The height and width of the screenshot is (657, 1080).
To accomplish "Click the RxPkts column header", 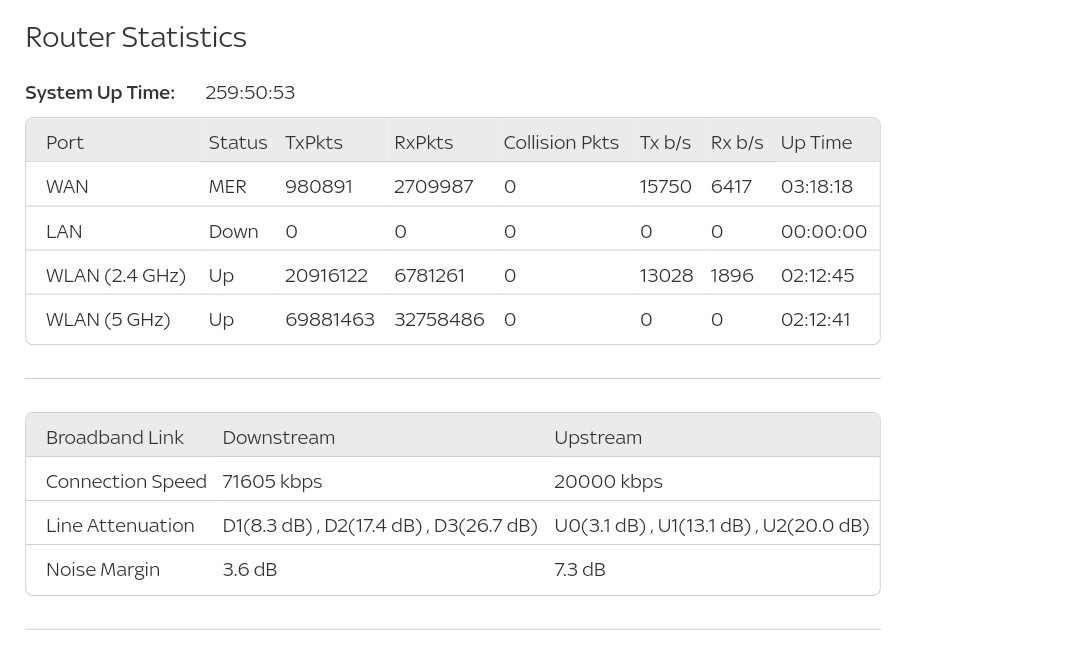I will (x=423, y=143).
